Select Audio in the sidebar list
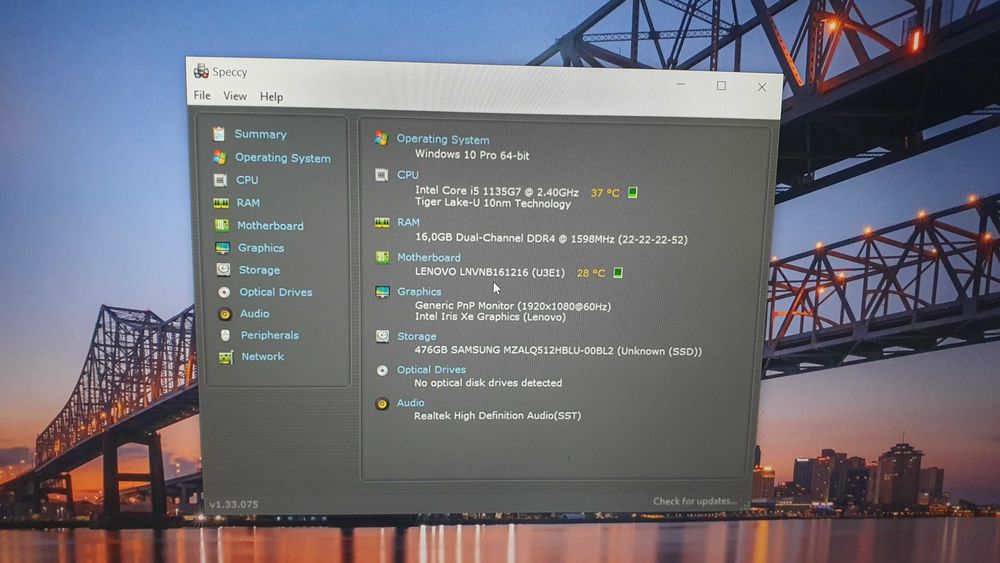Viewport: 1000px width, 563px height. pyautogui.click(x=254, y=314)
